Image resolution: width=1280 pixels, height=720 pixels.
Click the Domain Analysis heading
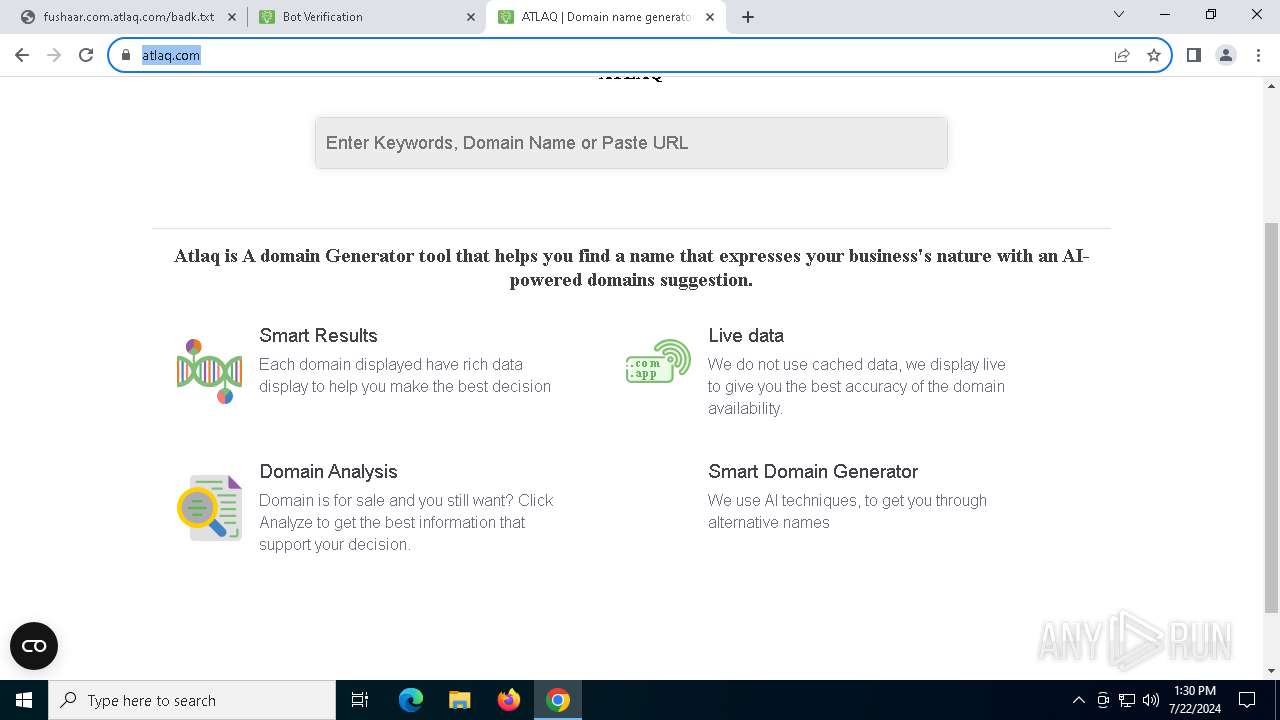[x=328, y=472]
